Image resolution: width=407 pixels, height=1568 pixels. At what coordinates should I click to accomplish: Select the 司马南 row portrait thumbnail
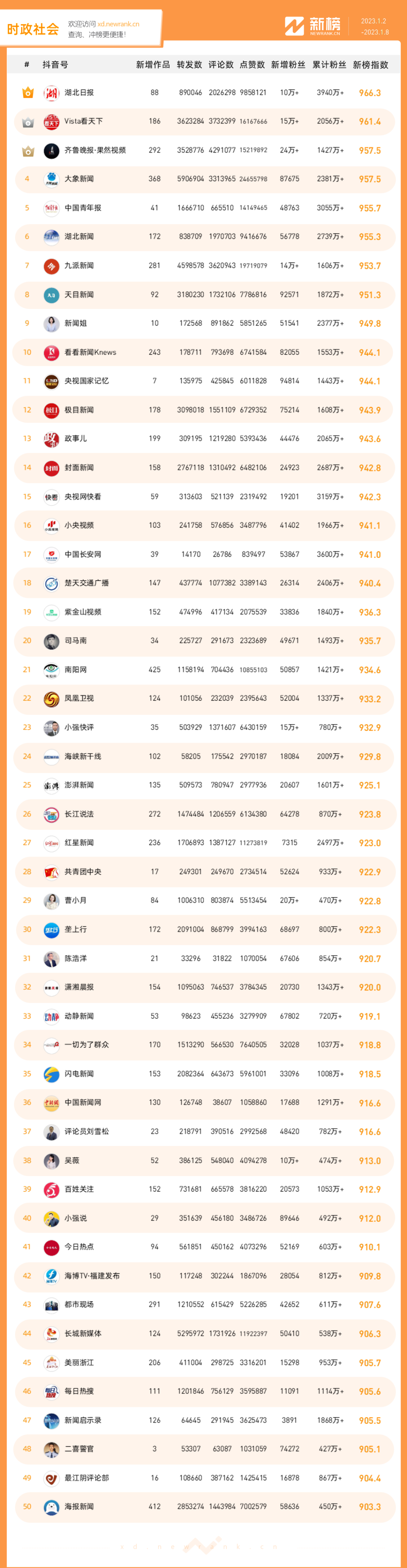(x=51, y=641)
